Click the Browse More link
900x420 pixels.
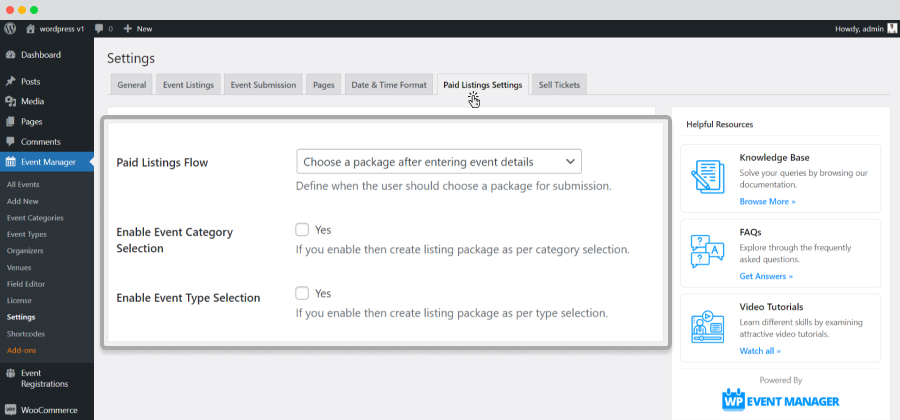[767, 201]
